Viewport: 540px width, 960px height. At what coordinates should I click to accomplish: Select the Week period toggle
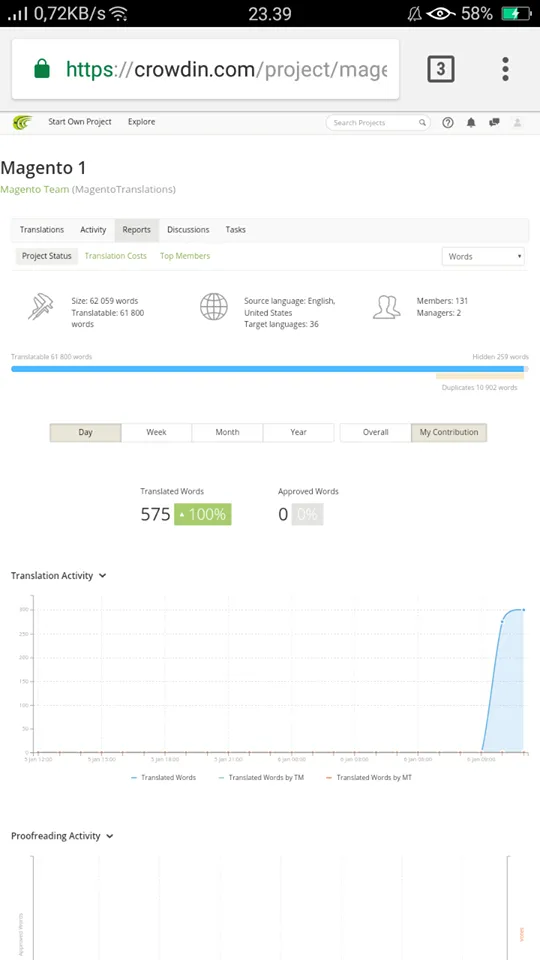click(156, 432)
